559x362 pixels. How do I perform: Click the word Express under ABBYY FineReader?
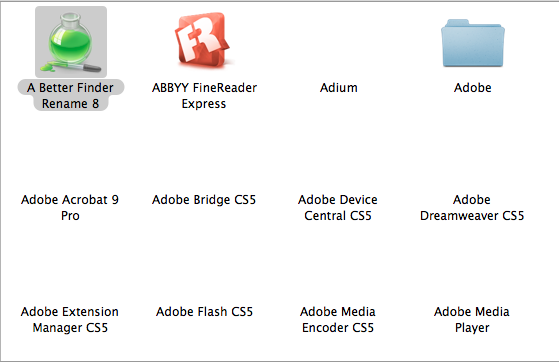coord(204,103)
